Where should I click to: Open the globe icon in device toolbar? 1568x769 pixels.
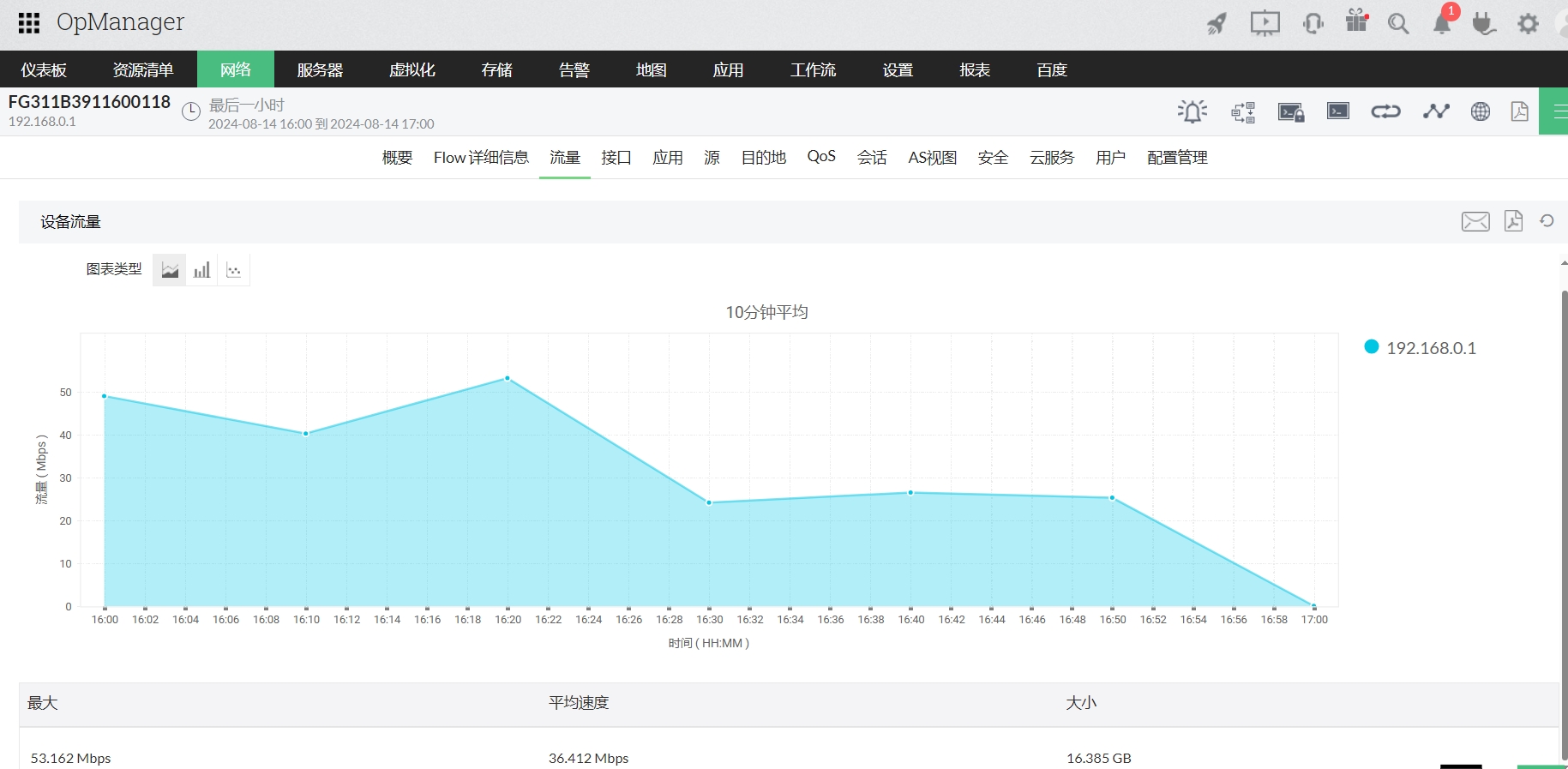1480,111
